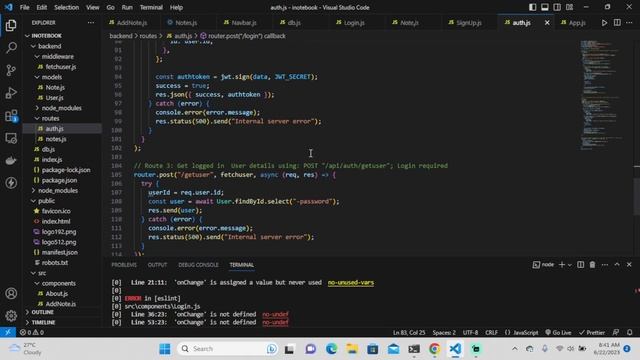Split the editor to the right
640x360 pixels.
[x=617, y=23]
